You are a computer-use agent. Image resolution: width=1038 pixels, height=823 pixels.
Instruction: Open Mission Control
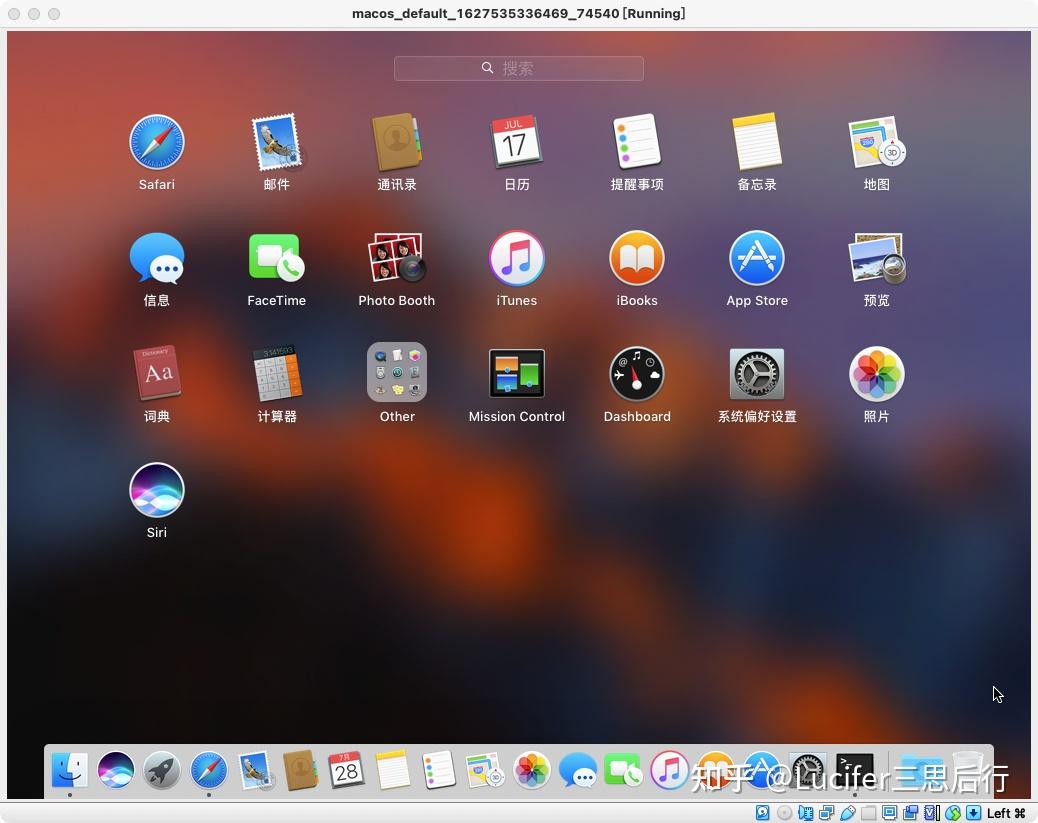pyautogui.click(x=517, y=373)
